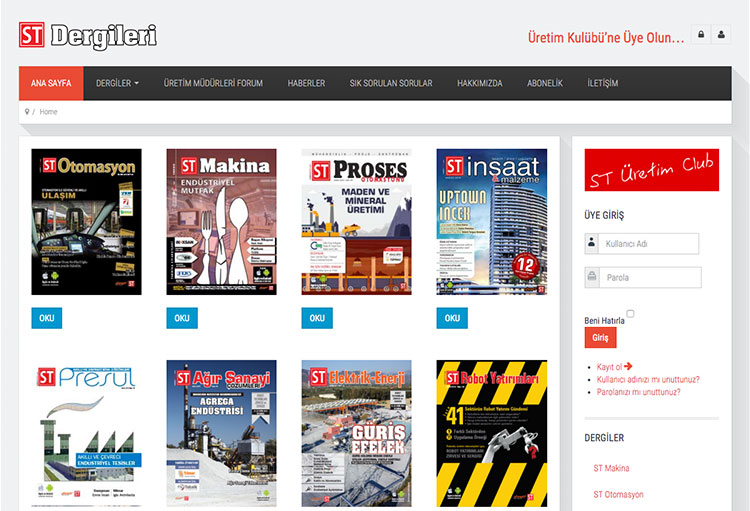This screenshot has height=511, width=750.
Task: Open the ST Presül magazine cover
Action: (87, 433)
